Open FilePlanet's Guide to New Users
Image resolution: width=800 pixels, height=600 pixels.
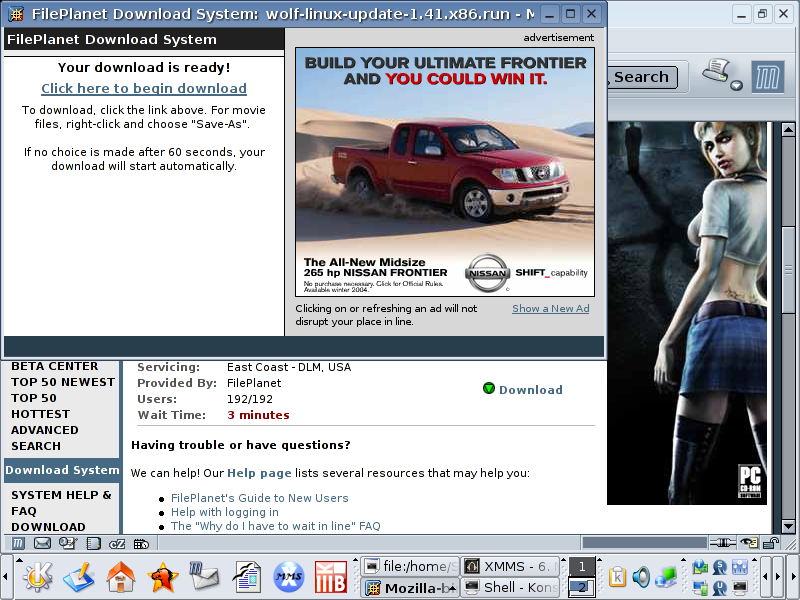click(259, 498)
